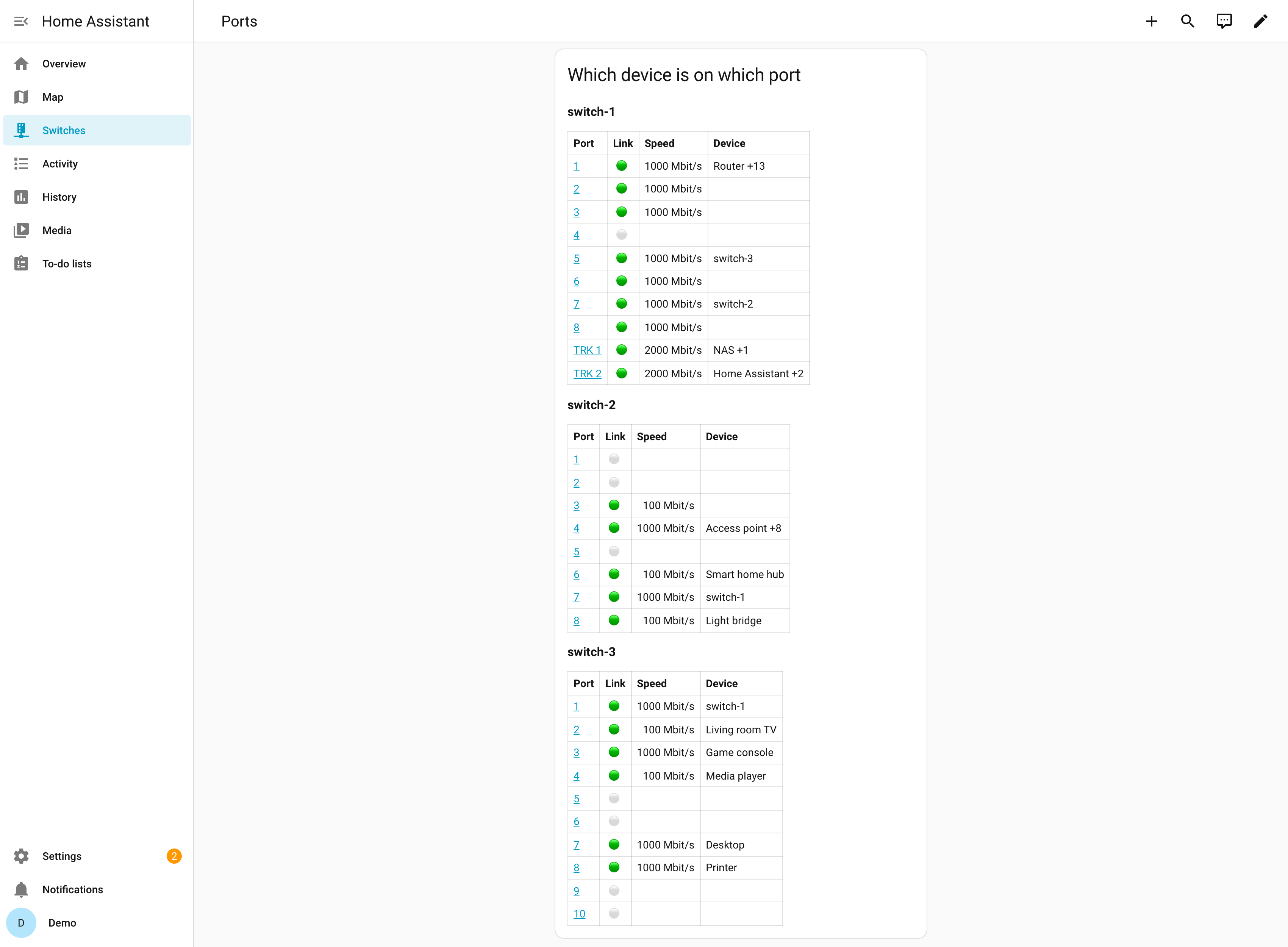Go to the Overview menu item

click(97, 64)
